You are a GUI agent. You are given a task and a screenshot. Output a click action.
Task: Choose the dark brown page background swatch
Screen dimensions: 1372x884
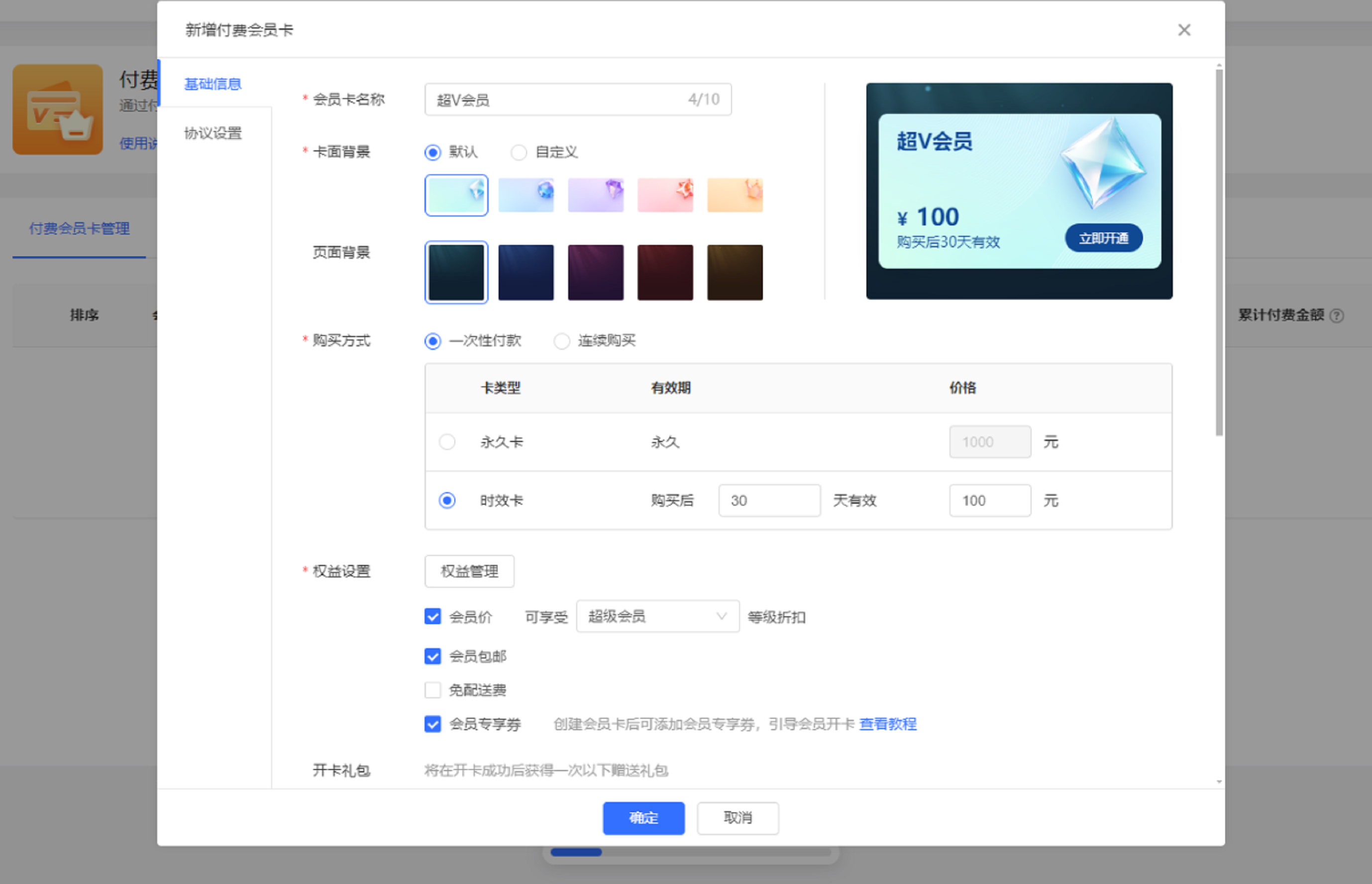735,272
